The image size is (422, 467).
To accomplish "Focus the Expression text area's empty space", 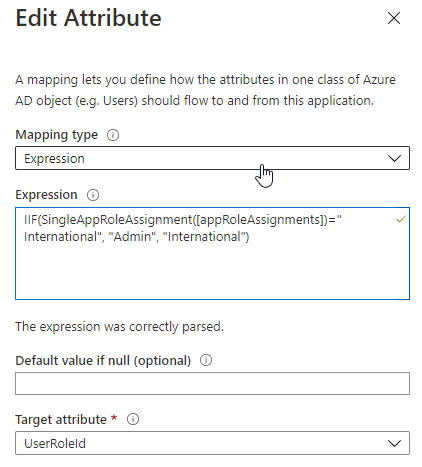I will tap(212, 272).
